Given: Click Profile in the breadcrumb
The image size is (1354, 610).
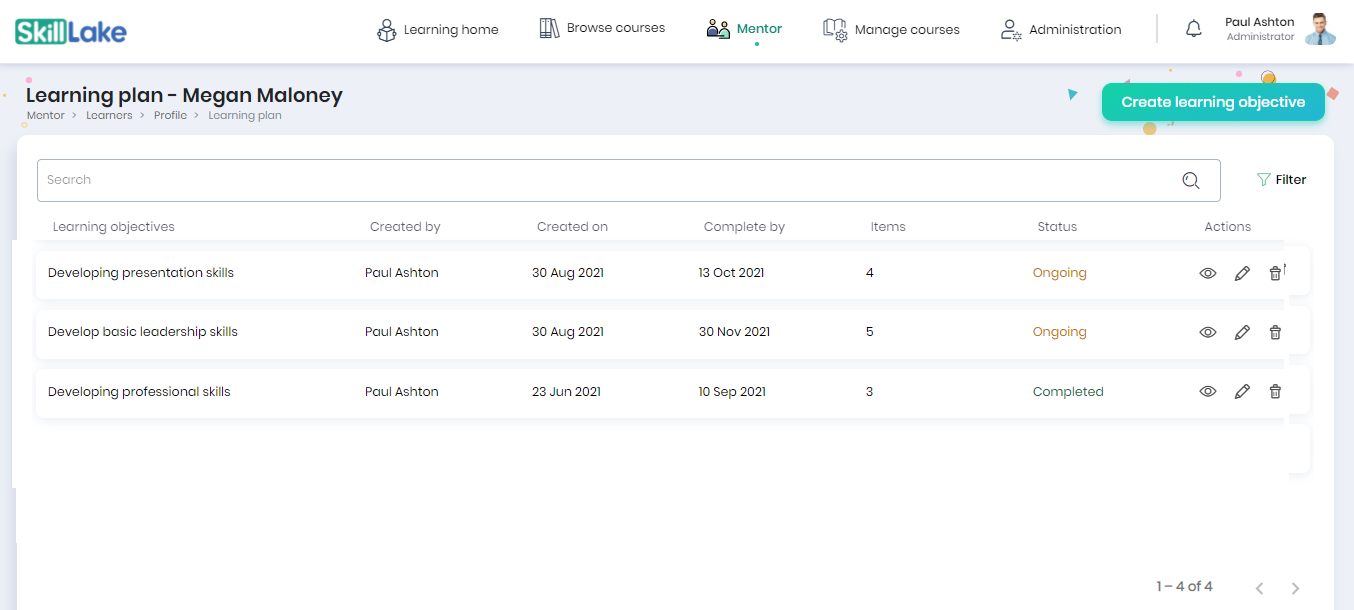Looking at the screenshot, I should click(x=170, y=116).
